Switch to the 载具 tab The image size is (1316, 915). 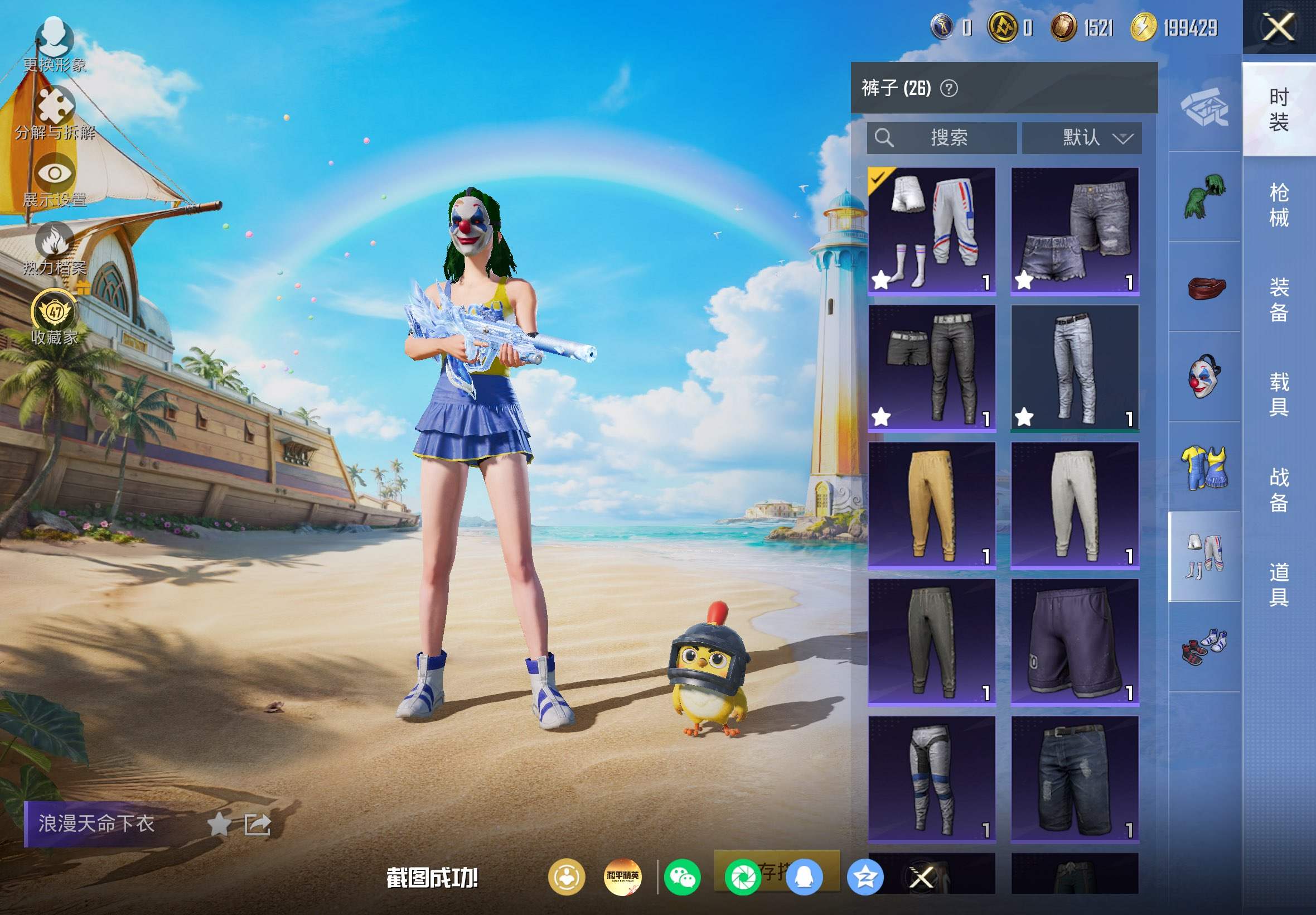[x=1279, y=394]
